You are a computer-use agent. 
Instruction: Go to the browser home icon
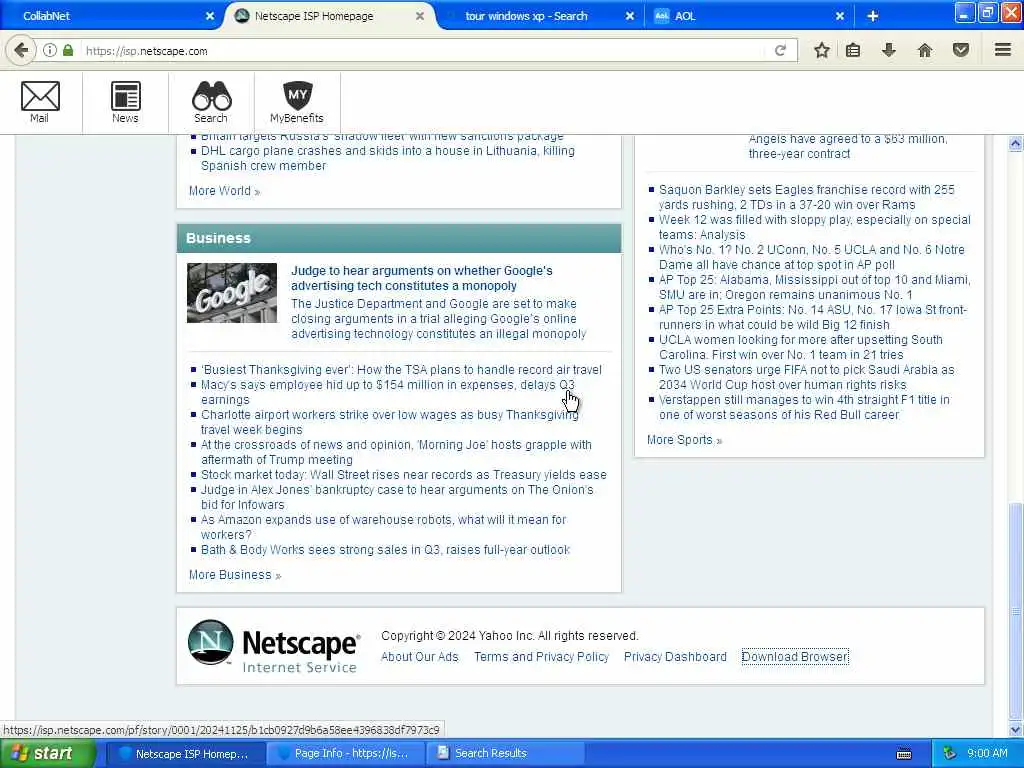[x=924, y=50]
